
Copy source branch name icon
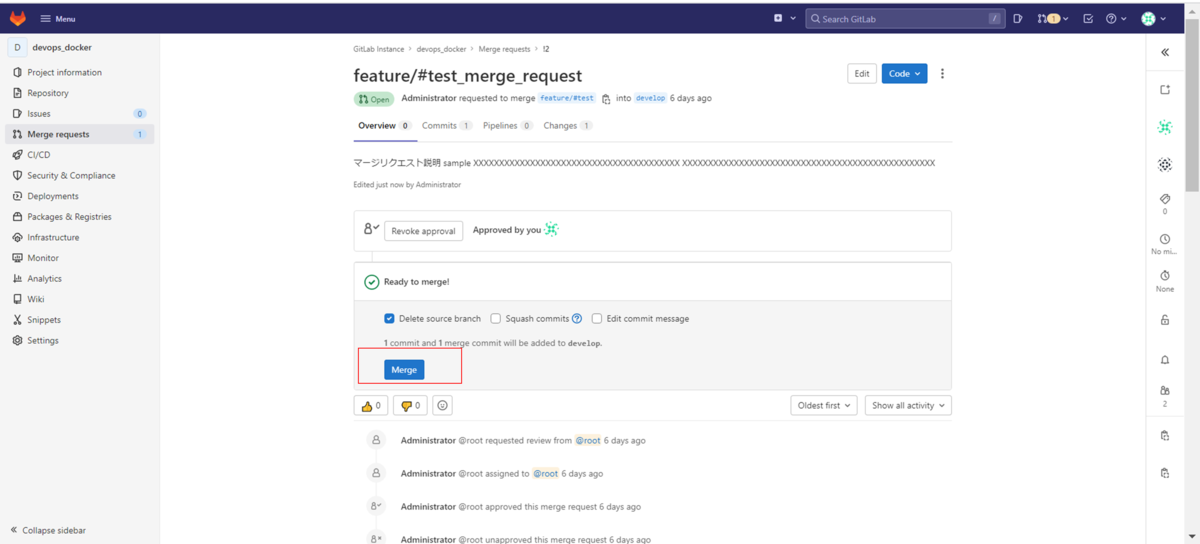(606, 99)
